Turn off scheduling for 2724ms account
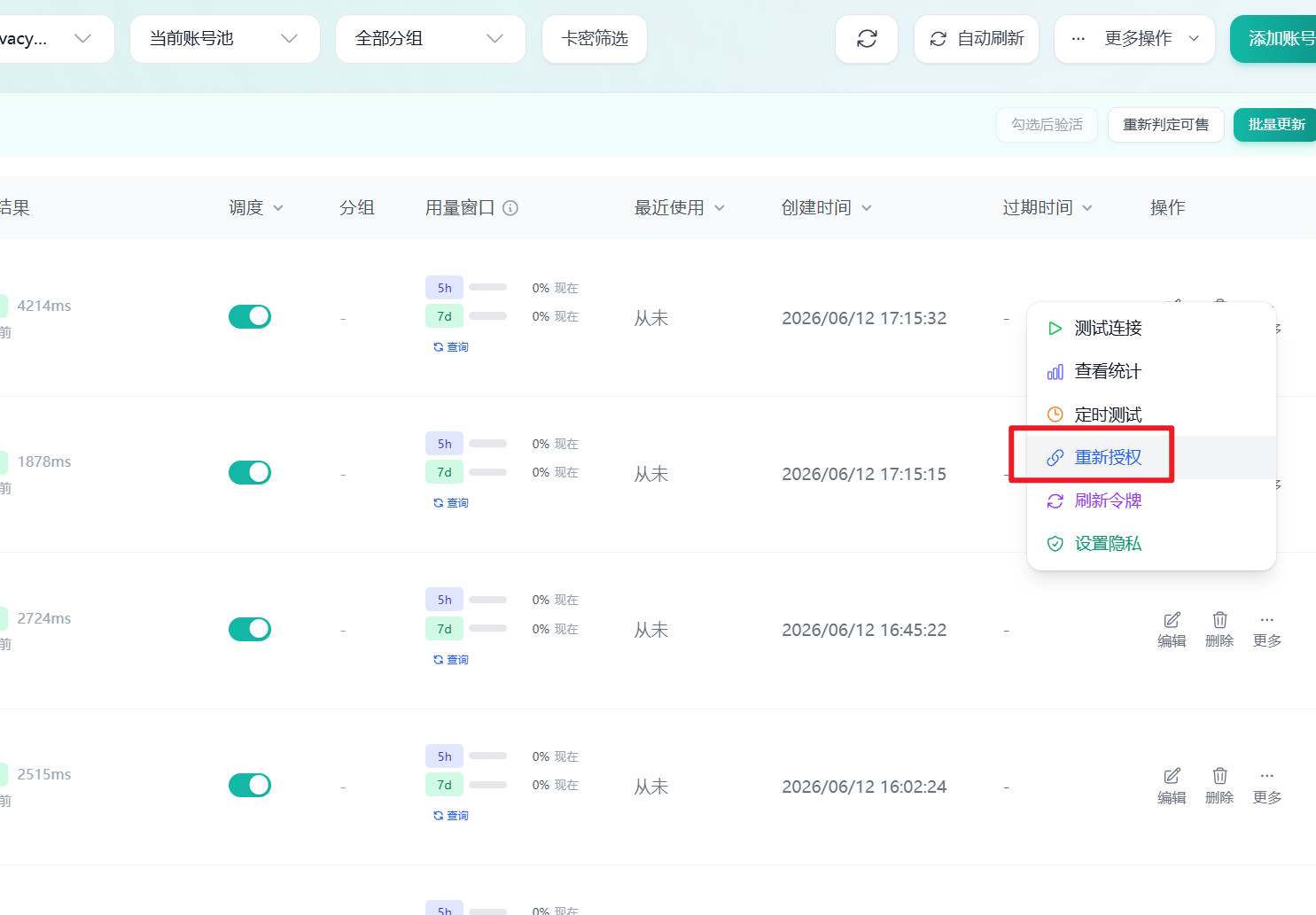The image size is (1316, 915). [250, 629]
